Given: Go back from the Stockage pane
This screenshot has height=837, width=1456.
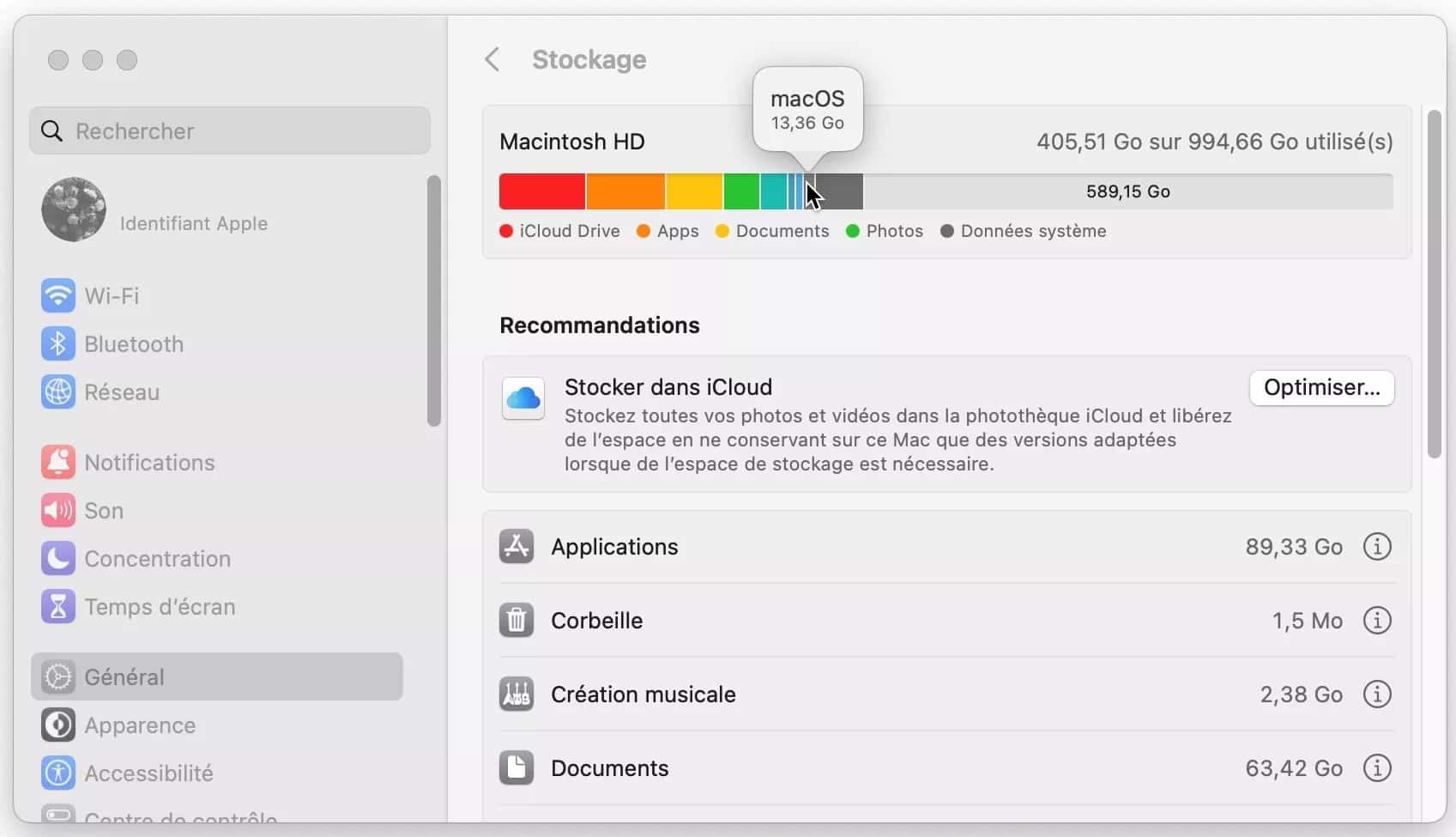Looking at the screenshot, I should 492,59.
